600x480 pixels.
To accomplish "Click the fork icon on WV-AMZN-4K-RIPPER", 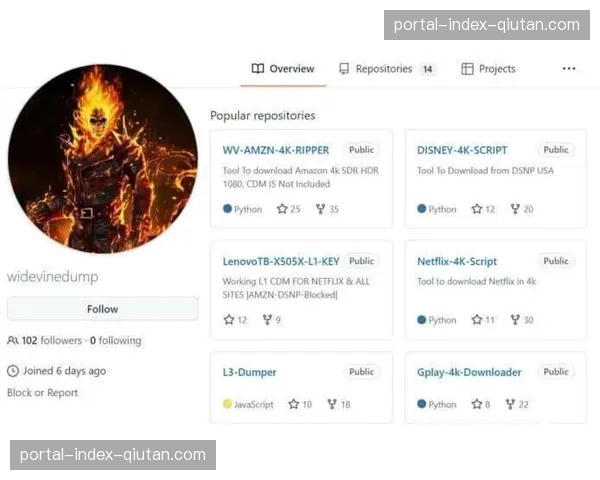I will pyautogui.click(x=320, y=209).
